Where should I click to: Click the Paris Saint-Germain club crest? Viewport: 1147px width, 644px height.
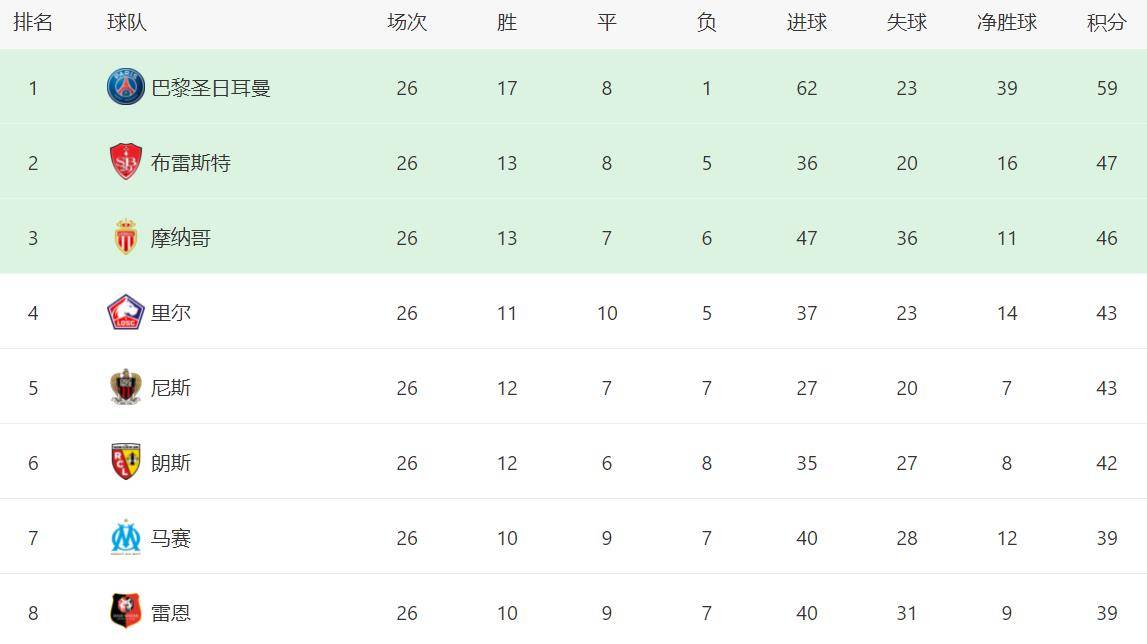[126, 88]
